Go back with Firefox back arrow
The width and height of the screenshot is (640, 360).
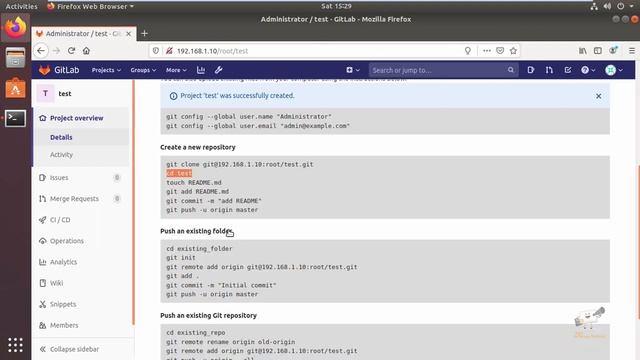tap(41, 51)
